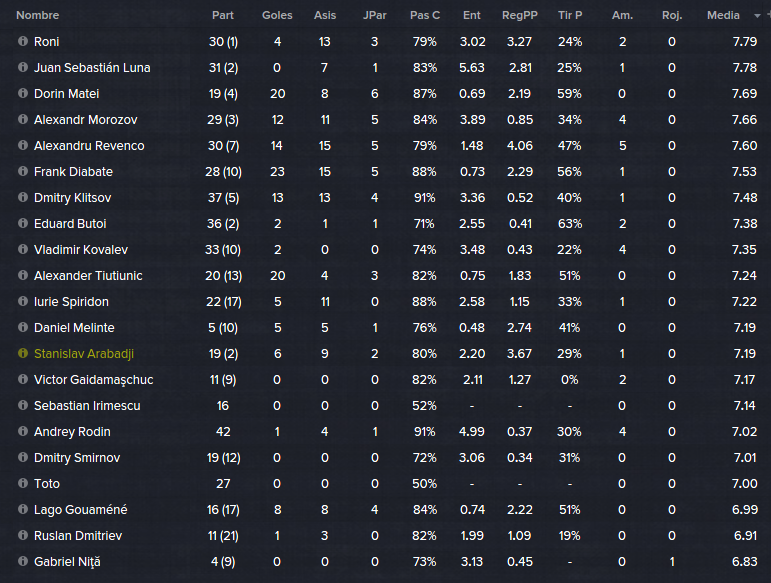Click info icon beside Andrey Rodin
Screen dimensions: 771x583
pos(23,431)
